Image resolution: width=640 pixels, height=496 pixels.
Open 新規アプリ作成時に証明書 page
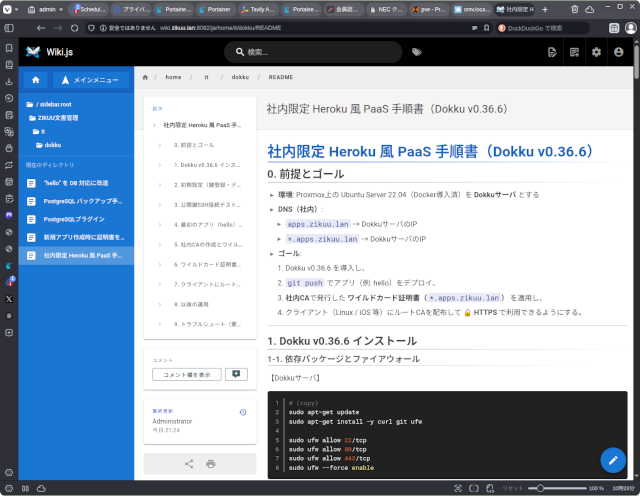[76, 237]
